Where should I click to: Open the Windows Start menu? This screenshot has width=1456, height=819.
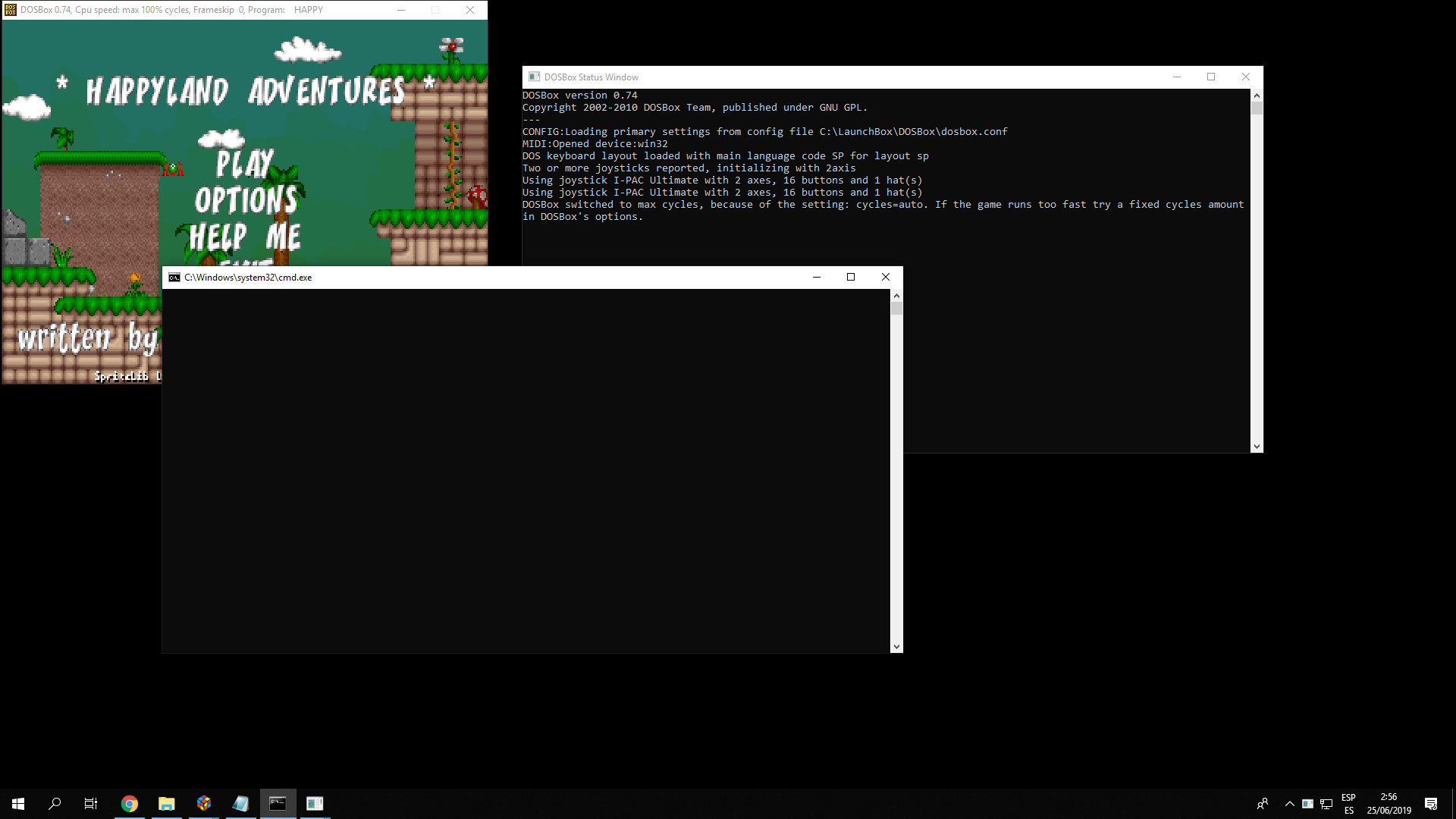[18, 804]
